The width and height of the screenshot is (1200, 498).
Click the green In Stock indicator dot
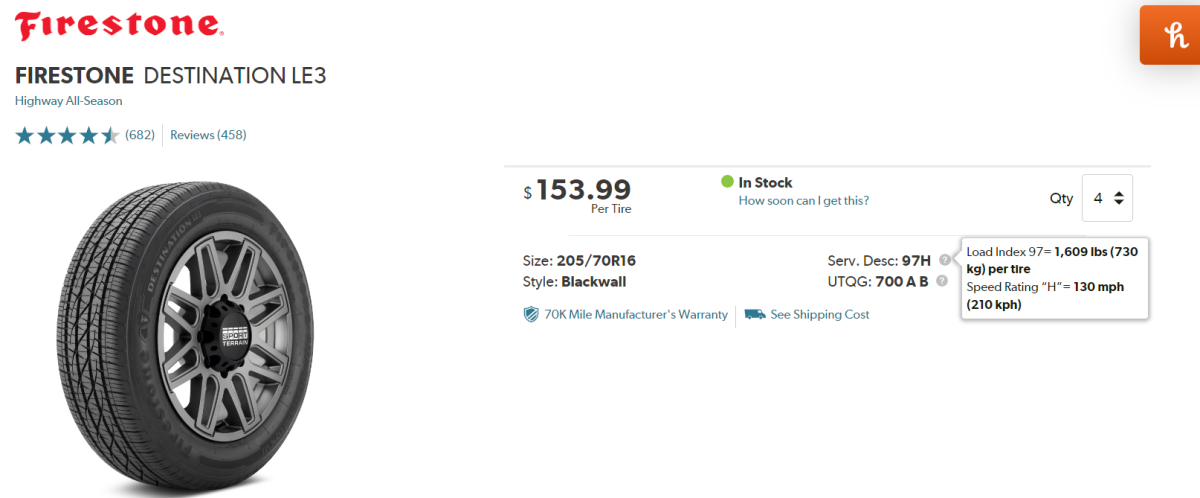(x=727, y=182)
